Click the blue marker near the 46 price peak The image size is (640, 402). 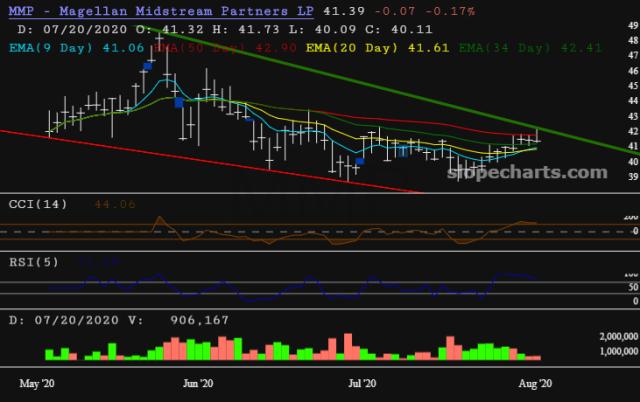coord(147,65)
